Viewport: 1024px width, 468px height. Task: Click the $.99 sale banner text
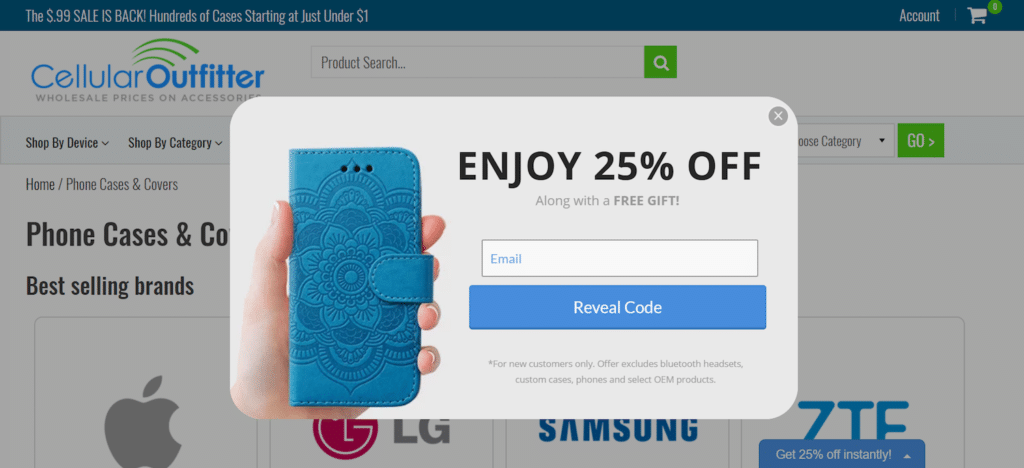[x=197, y=16]
